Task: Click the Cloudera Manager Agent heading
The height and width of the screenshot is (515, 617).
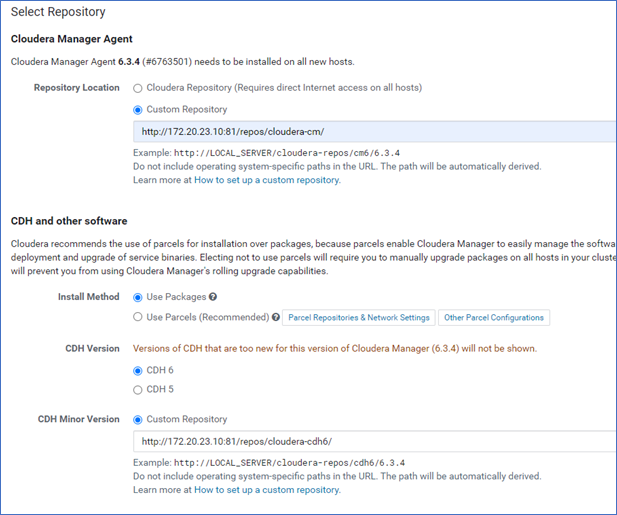Action: pyautogui.click(x=72, y=39)
